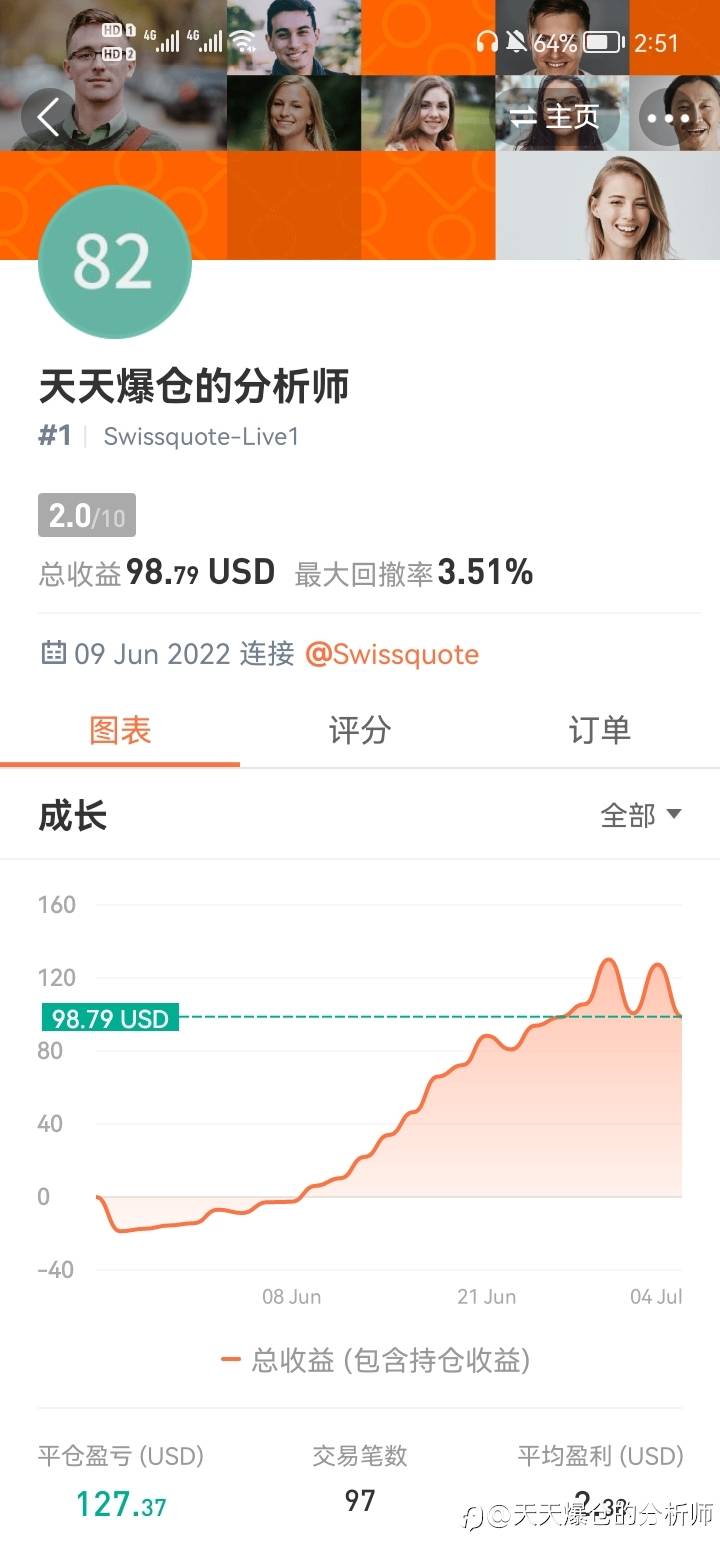
Task: Switch to the 评分 rating tab
Action: [359, 730]
